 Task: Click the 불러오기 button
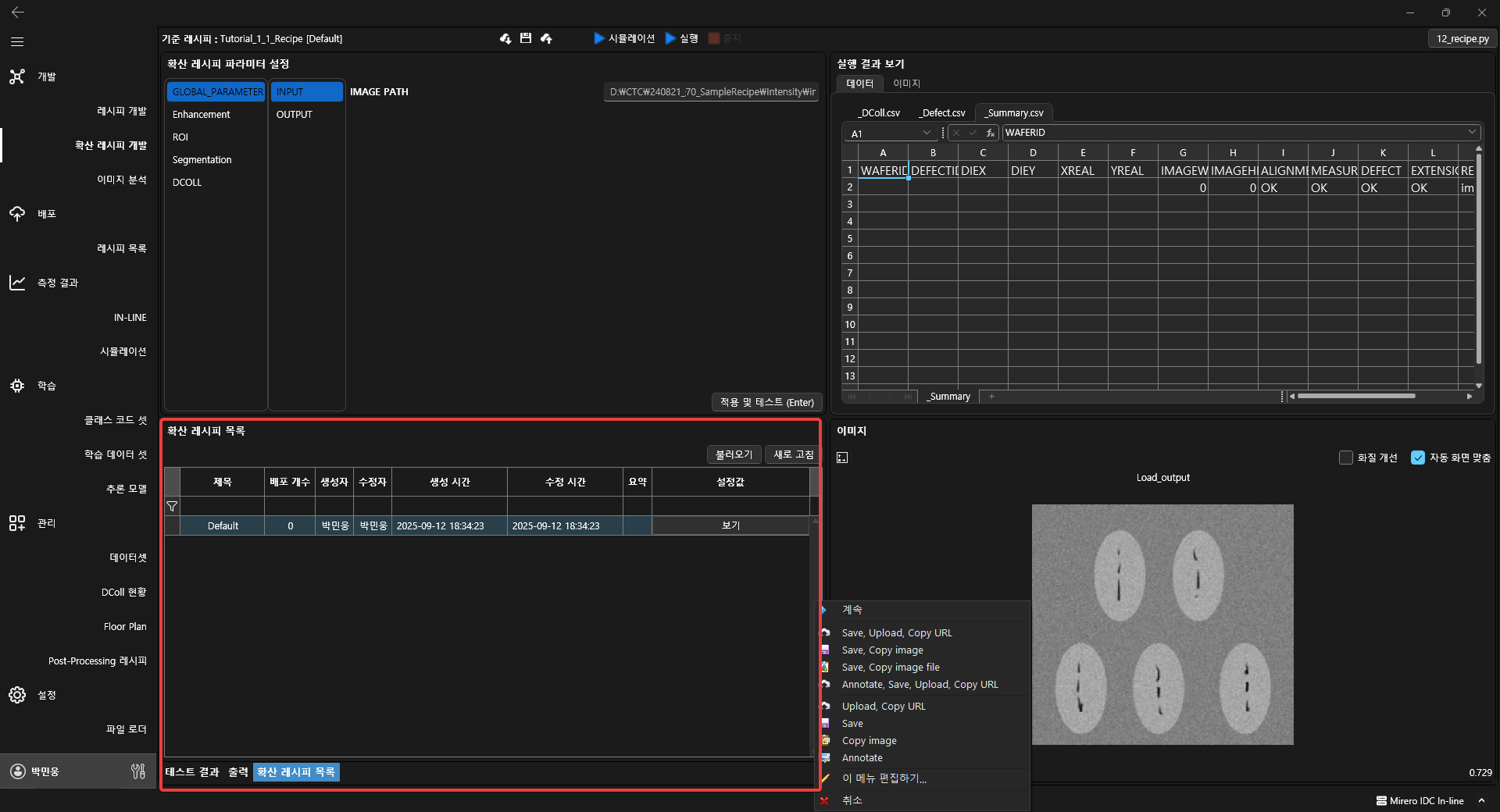(x=733, y=454)
